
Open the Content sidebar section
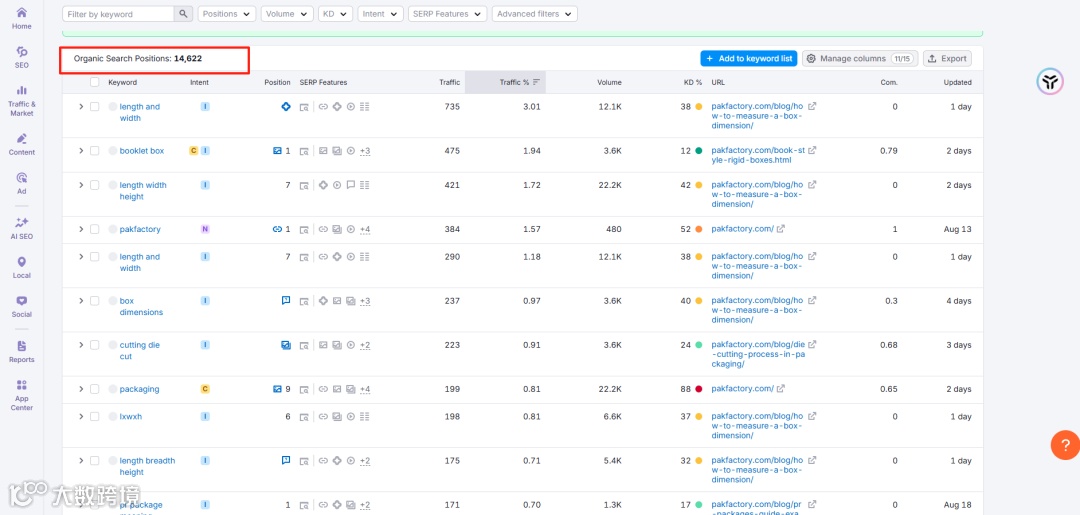pos(21,144)
